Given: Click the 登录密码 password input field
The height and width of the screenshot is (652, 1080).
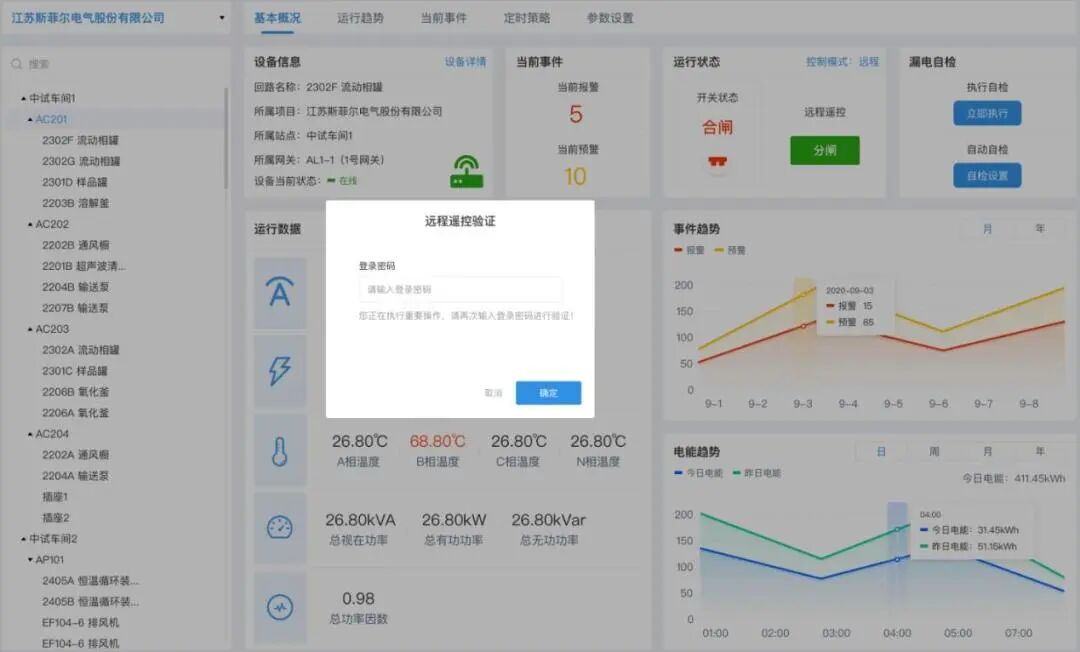Looking at the screenshot, I should pyautogui.click(x=460, y=288).
